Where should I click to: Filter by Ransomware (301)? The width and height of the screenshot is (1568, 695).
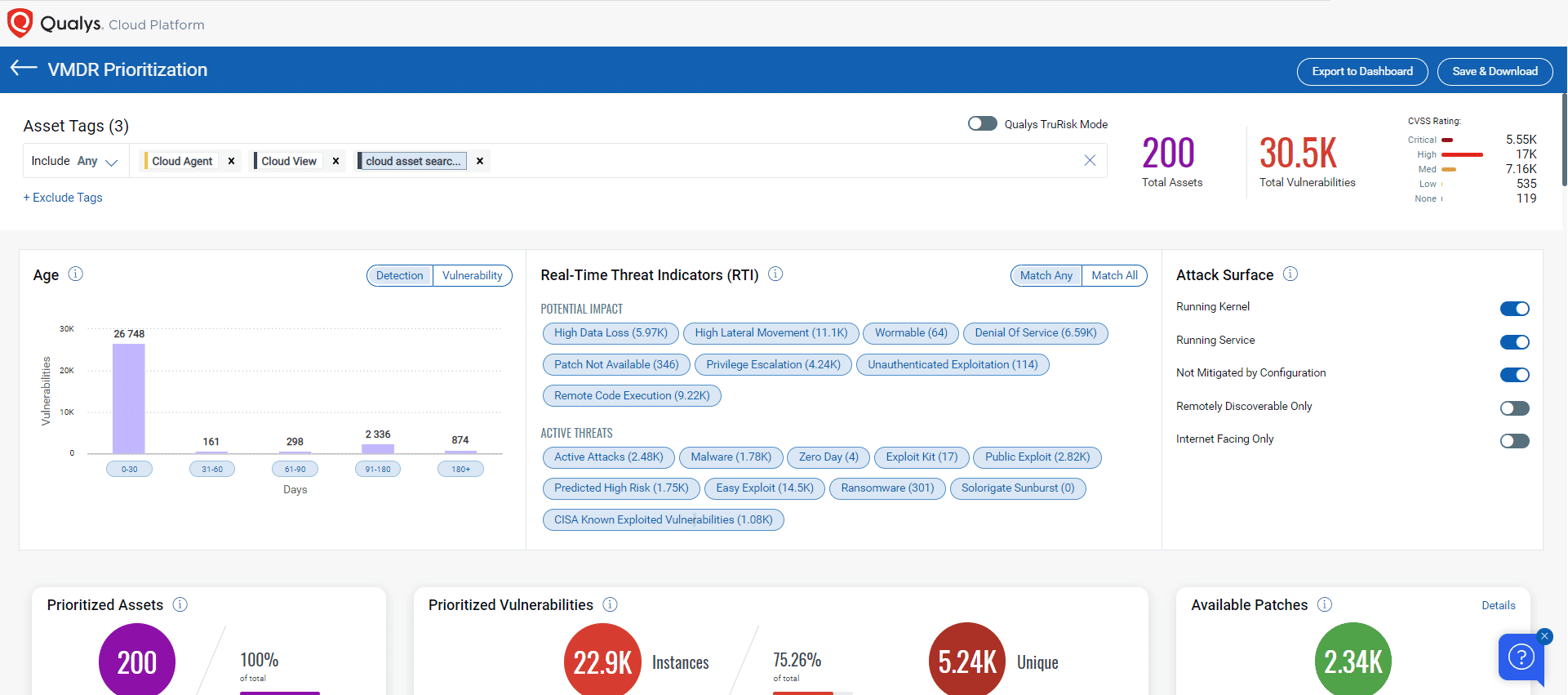[887, 488]
